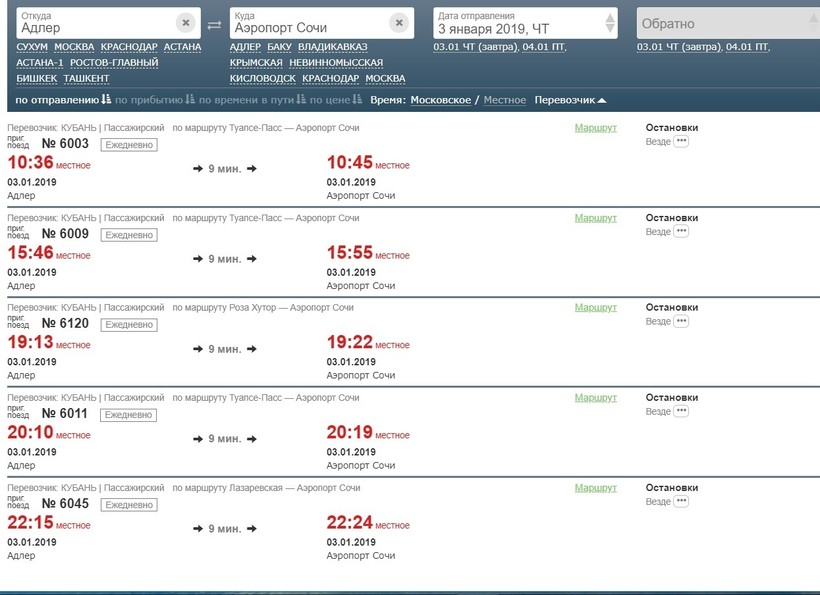820x595 pixels.
Task: Open Маршрут link for train № 6009
Action: pos(596,218)
